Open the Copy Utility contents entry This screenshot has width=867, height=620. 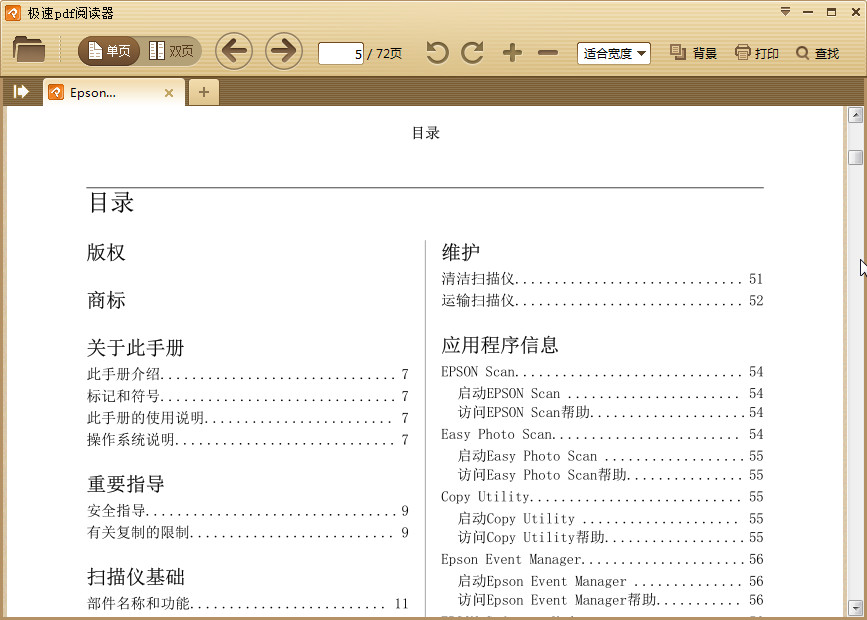pyautogui.click(x=602, y=497)
